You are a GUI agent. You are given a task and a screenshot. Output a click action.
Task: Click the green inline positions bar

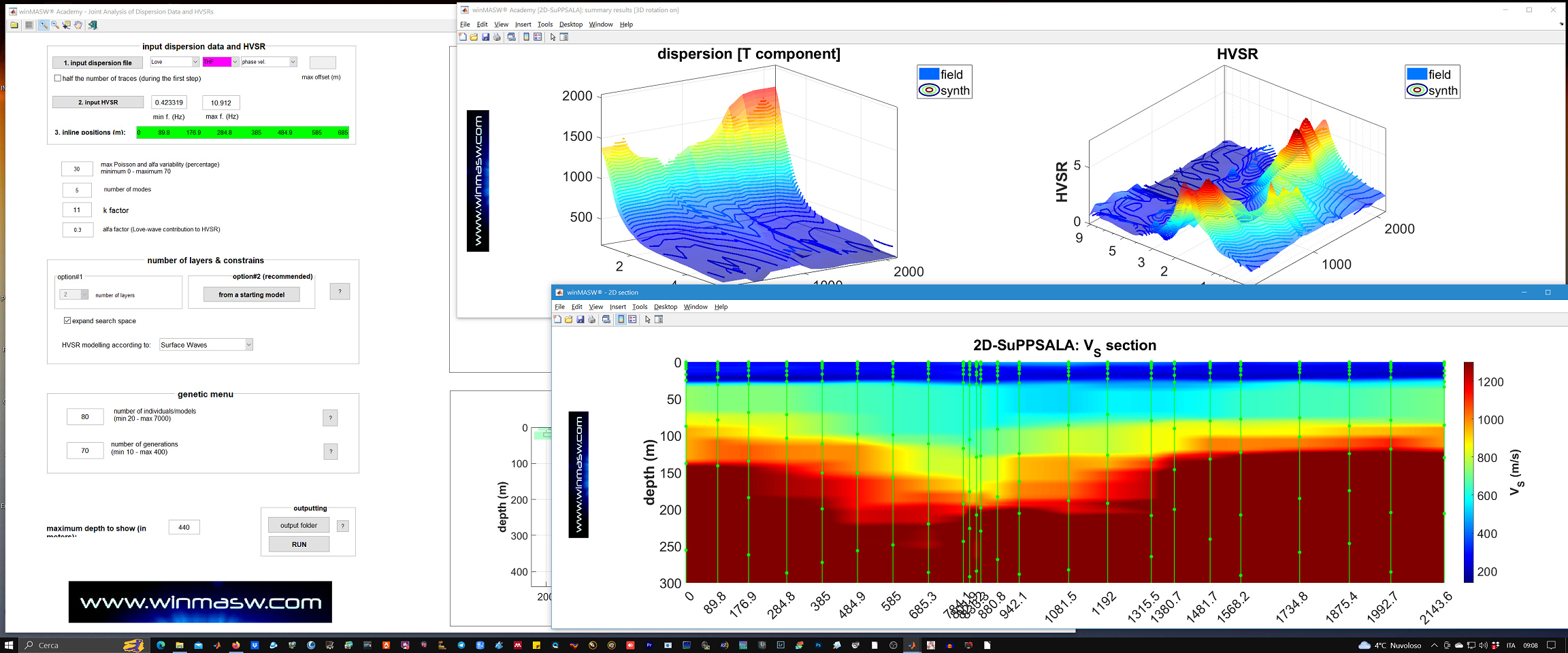[x=243, y=132]
